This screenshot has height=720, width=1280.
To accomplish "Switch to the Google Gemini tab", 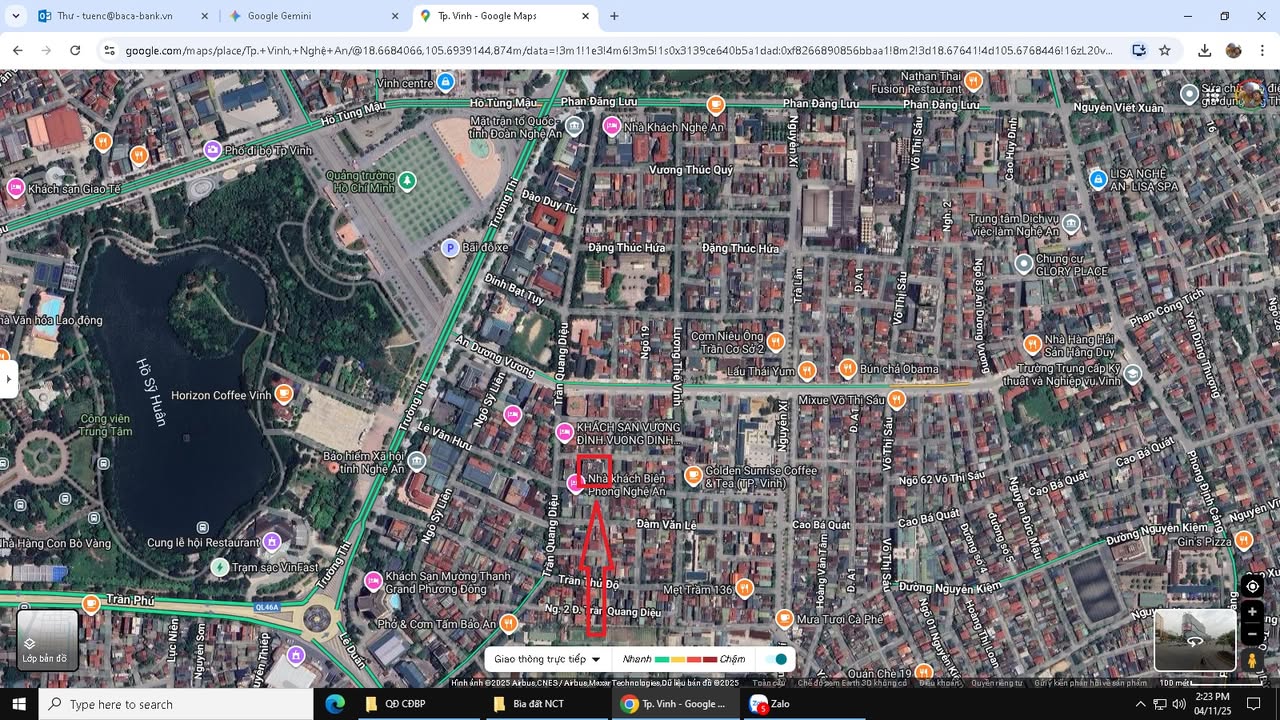I will pos(278,16).
